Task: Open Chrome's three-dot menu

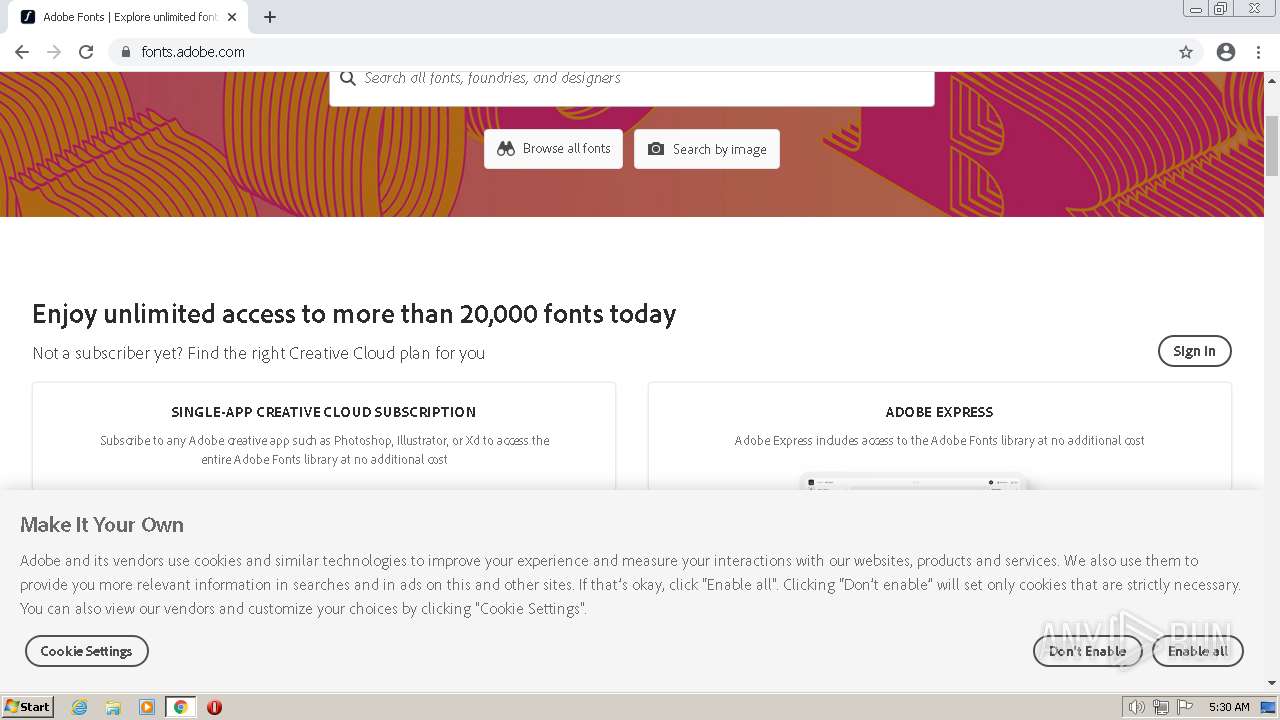Action: [x=1258, y=52]
